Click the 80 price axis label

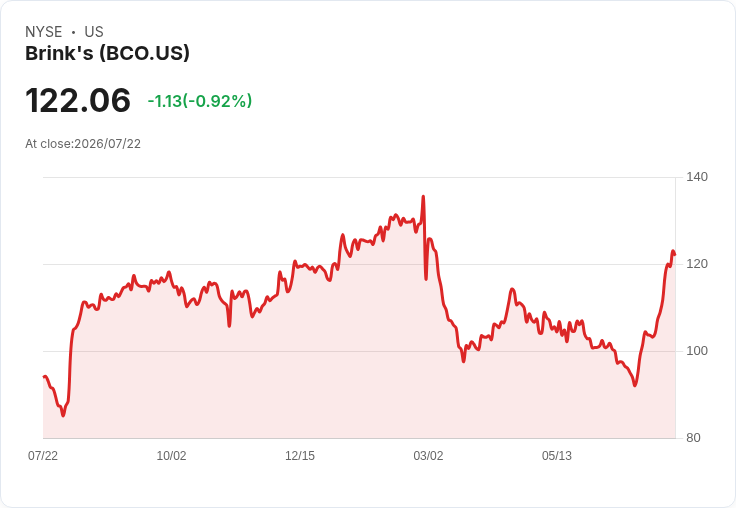[x=693, y=438]
